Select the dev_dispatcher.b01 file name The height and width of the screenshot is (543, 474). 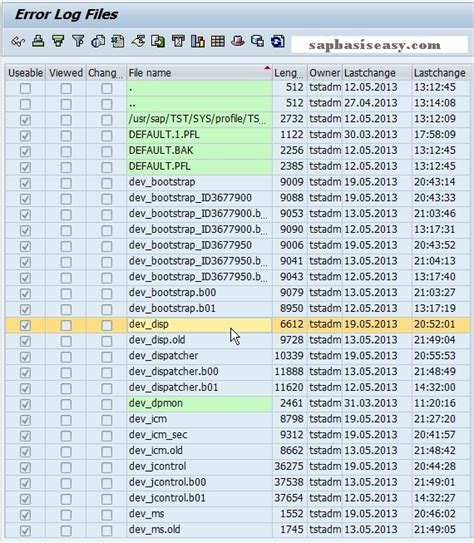[173, 387]
